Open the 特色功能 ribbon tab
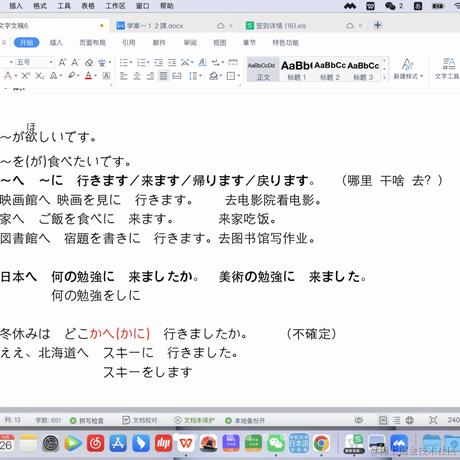 285,43
